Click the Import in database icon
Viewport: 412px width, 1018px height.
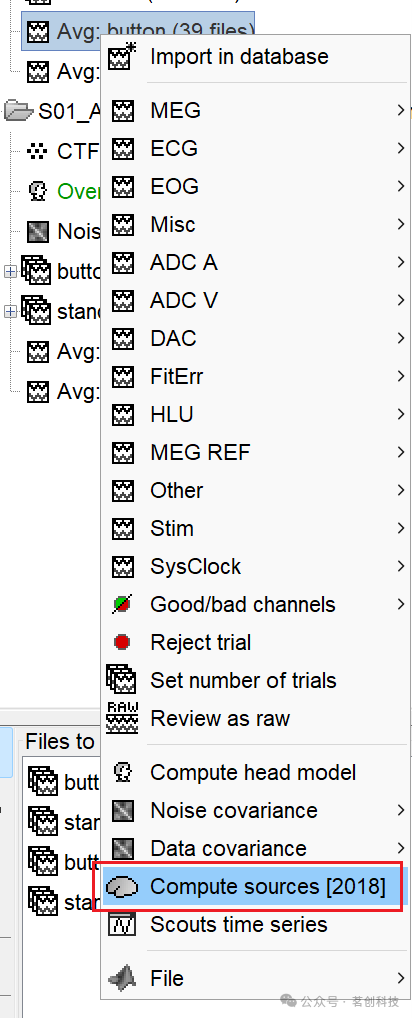[x=123, y=56]
